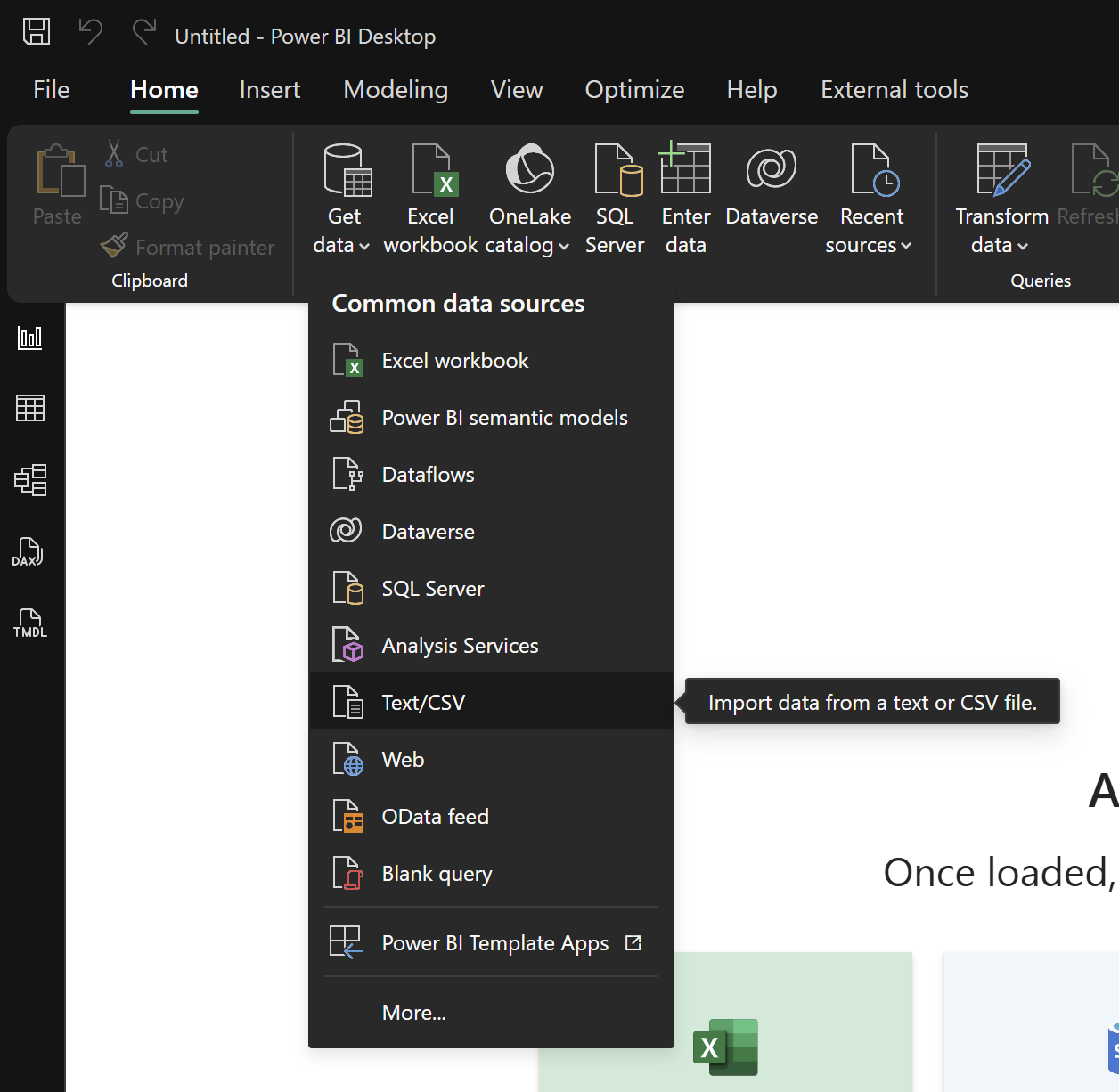Click the Save icon in the title bar
The width and height of the screenshot is (1119, 1092).
(x=37, y=29)
